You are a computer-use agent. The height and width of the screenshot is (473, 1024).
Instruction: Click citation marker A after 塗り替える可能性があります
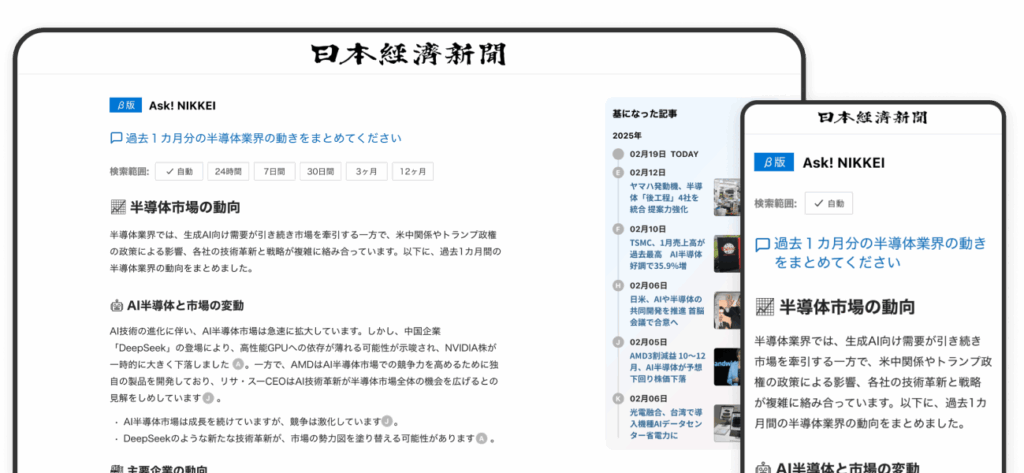[x=481, y=438]
